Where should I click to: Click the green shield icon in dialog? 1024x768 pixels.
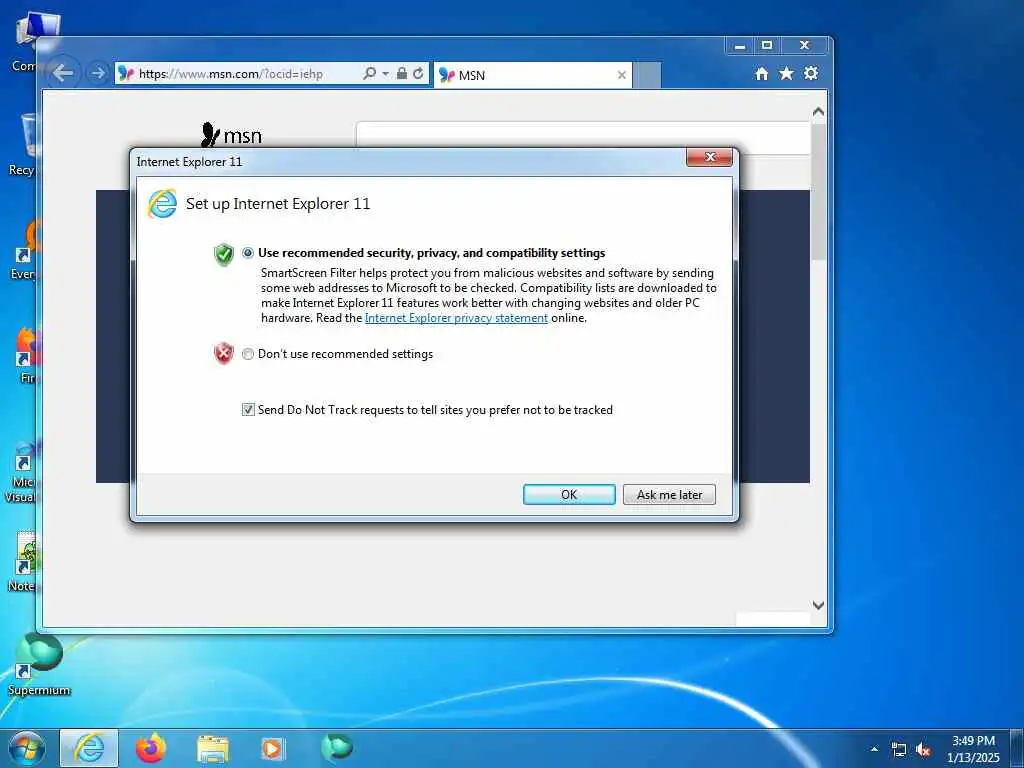(x=223, y=254)
